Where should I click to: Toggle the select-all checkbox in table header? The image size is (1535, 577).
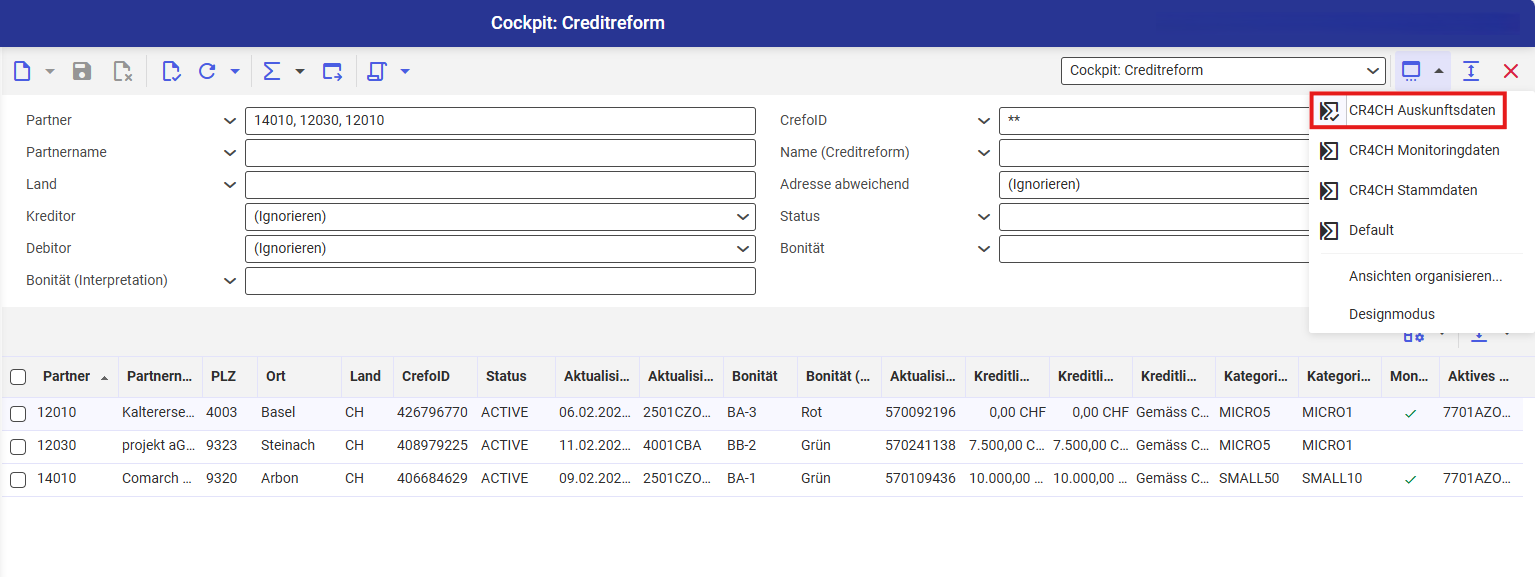[x=18, y=377]
